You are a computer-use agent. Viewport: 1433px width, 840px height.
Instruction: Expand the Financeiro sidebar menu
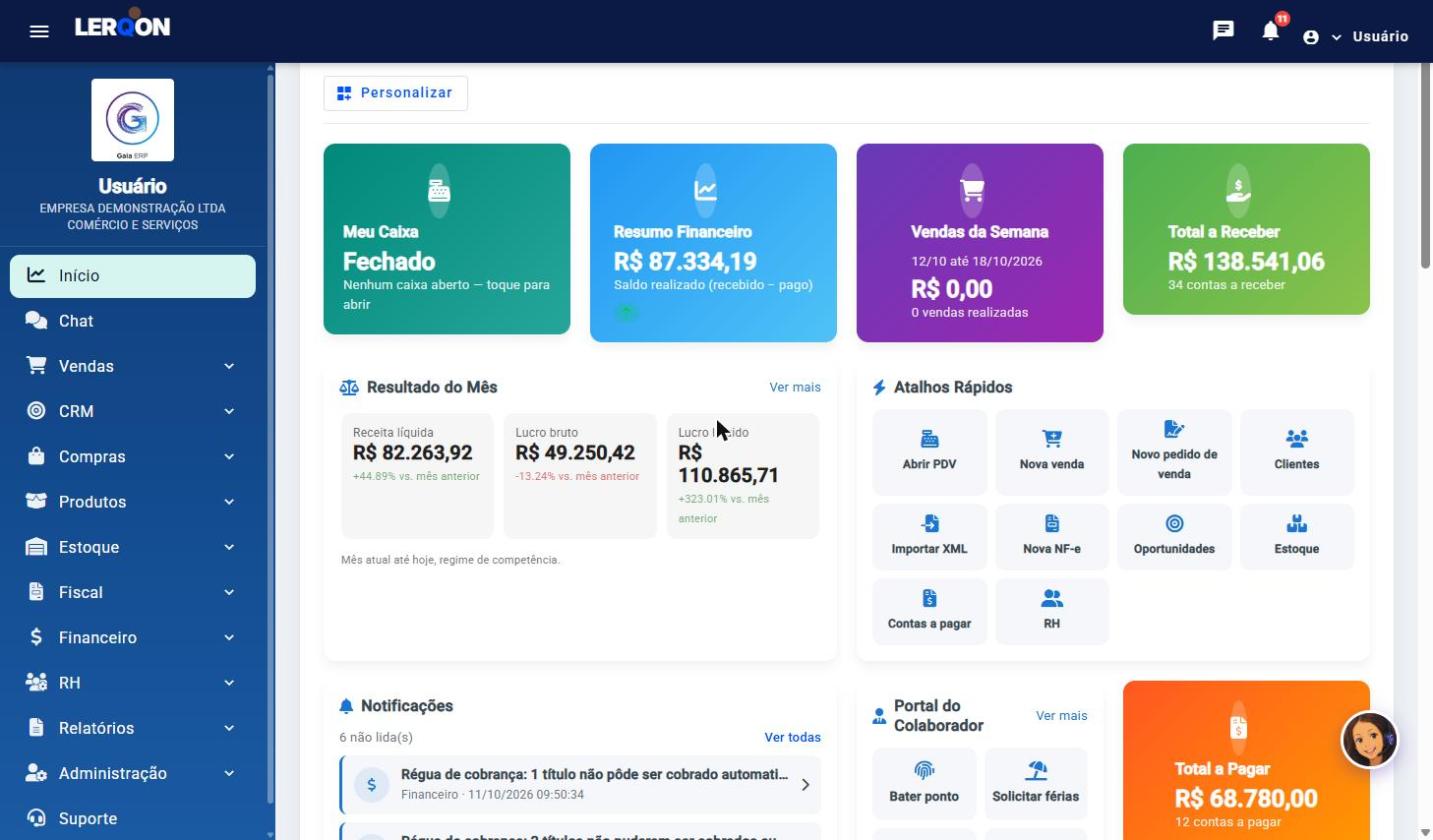click(132, 638)
